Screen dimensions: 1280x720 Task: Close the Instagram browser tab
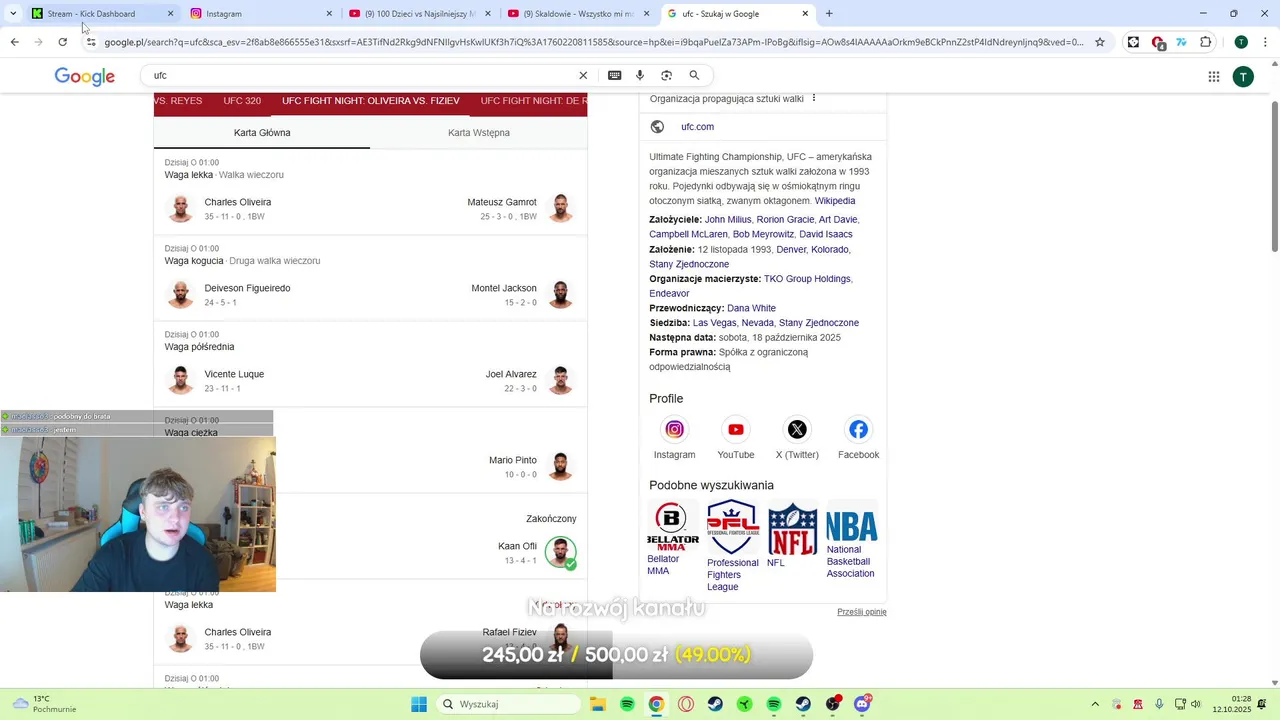(329, 13)
